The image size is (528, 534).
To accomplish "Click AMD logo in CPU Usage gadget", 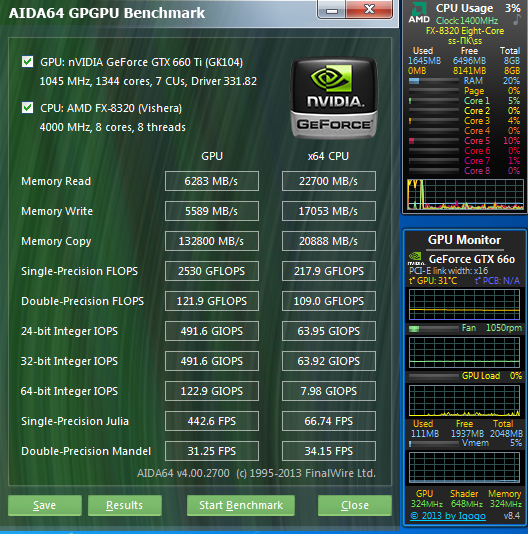I will coord(419,13).
